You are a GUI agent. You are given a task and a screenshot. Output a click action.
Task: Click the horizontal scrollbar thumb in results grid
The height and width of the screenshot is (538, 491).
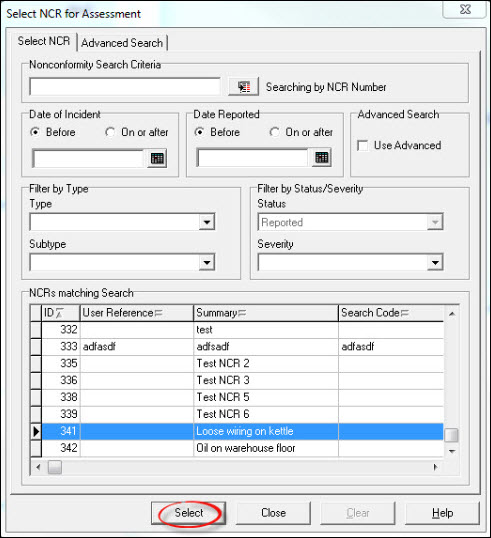click(x=55, y=467)
